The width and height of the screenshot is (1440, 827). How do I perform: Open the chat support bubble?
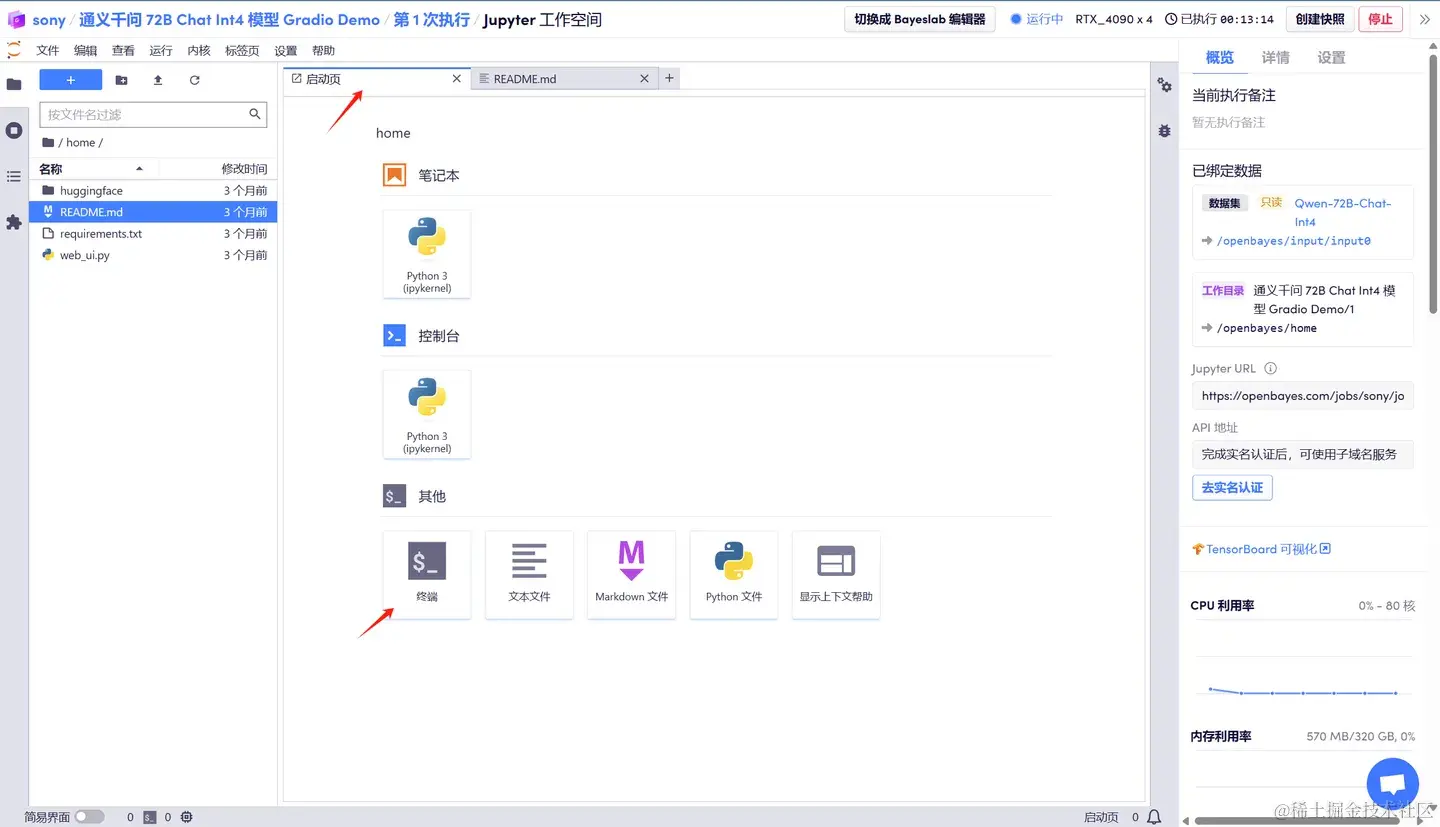click(x=1392, y=783)
